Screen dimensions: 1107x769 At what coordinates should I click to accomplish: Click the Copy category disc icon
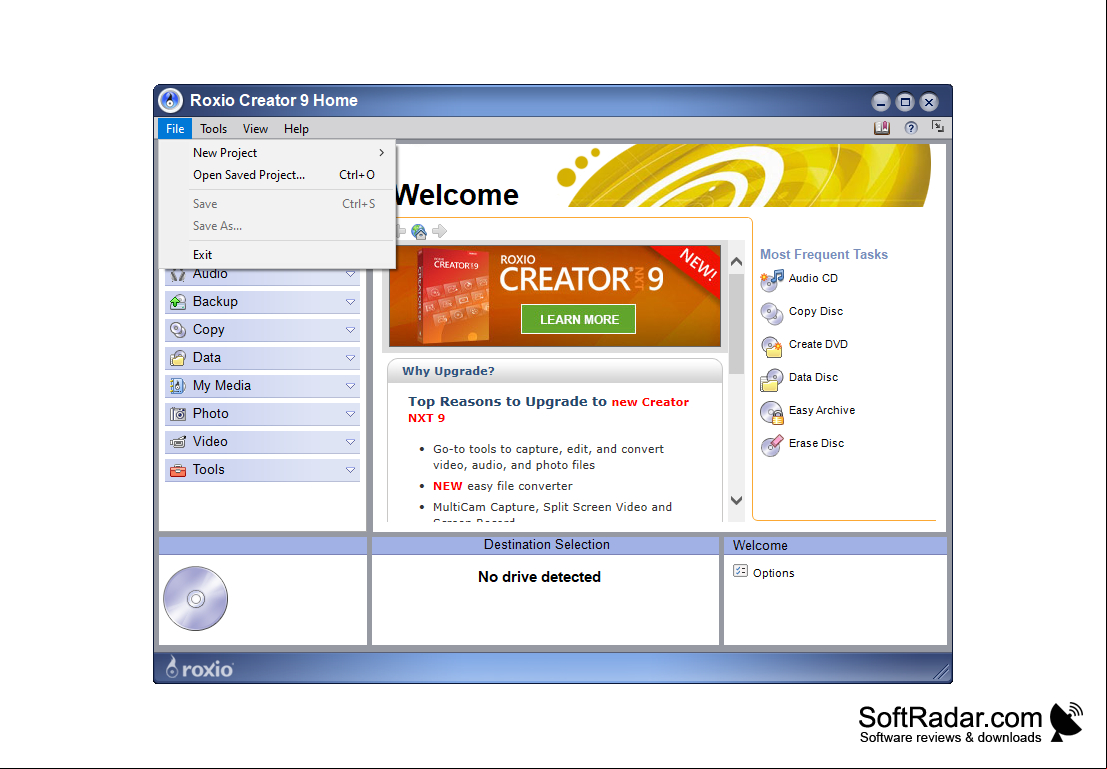click(x=178, y=330)
